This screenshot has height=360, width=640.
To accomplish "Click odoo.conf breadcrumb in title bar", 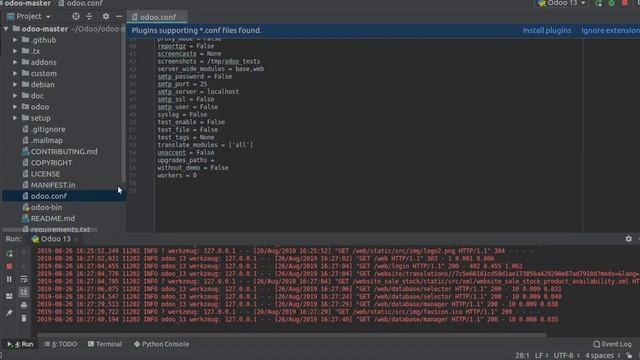I will (80, 3).
